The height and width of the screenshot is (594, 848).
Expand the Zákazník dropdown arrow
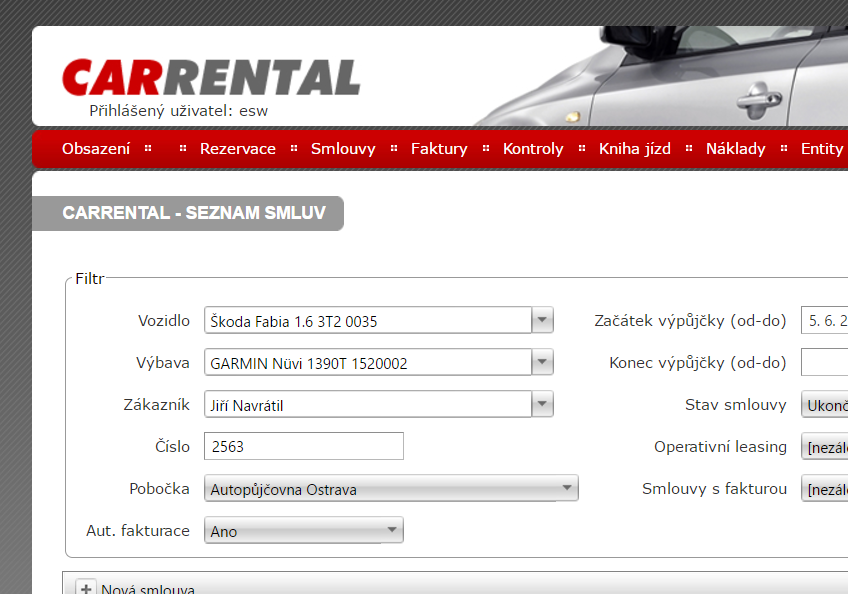coord(542,405)
